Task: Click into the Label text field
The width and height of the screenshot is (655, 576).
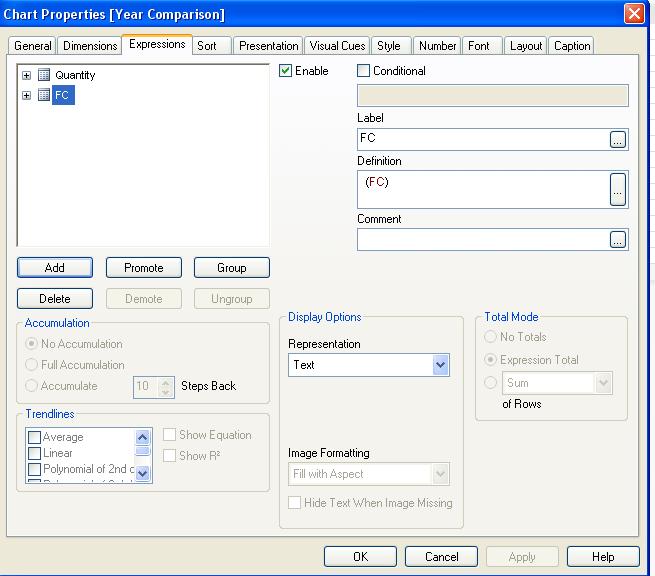Action: 482,139
